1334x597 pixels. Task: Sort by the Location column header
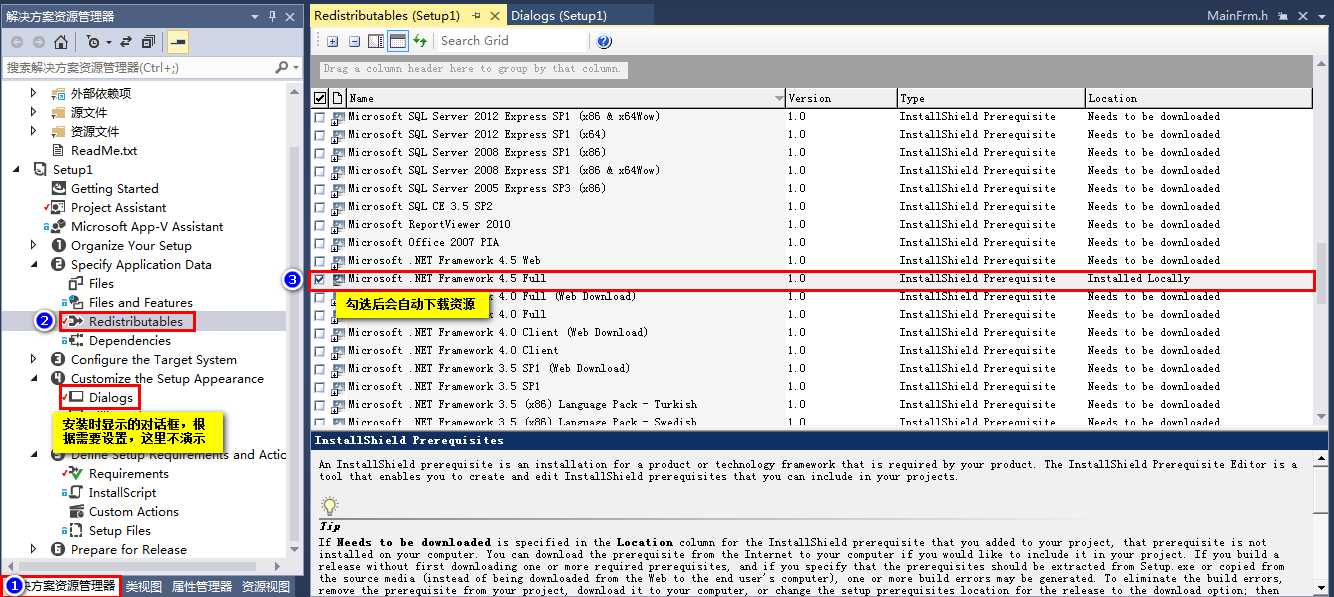1198,98
